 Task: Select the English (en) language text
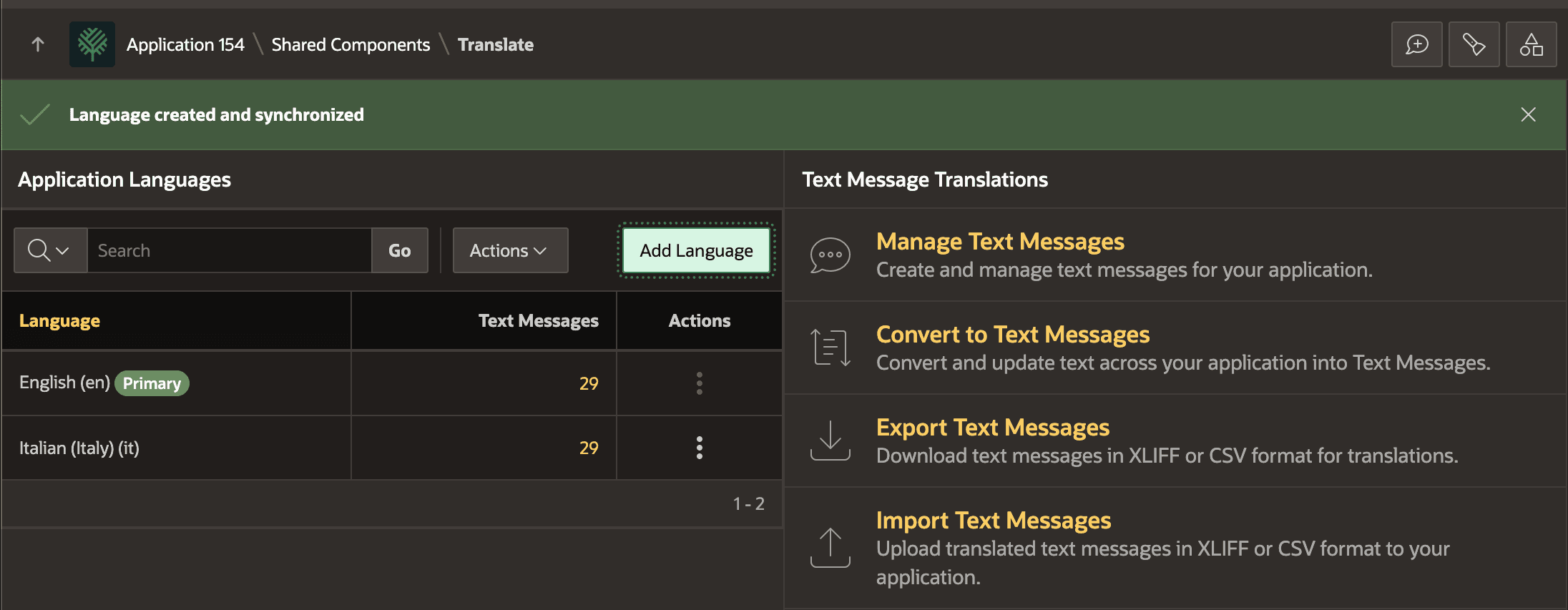click(x=64, y=383)
